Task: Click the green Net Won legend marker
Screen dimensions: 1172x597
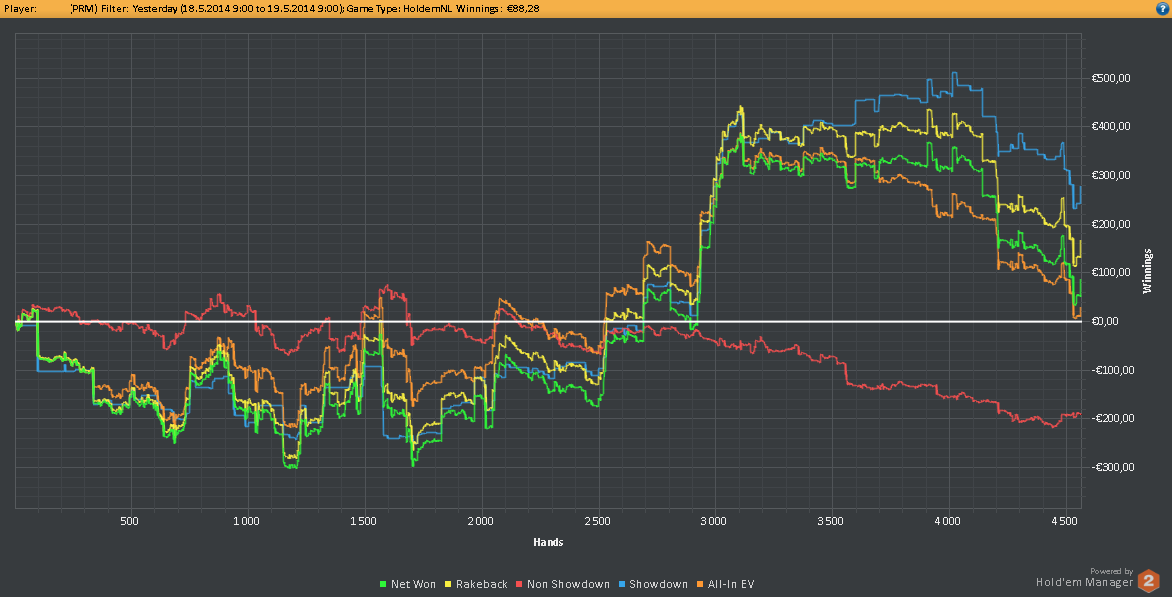Action: point(384,584)
